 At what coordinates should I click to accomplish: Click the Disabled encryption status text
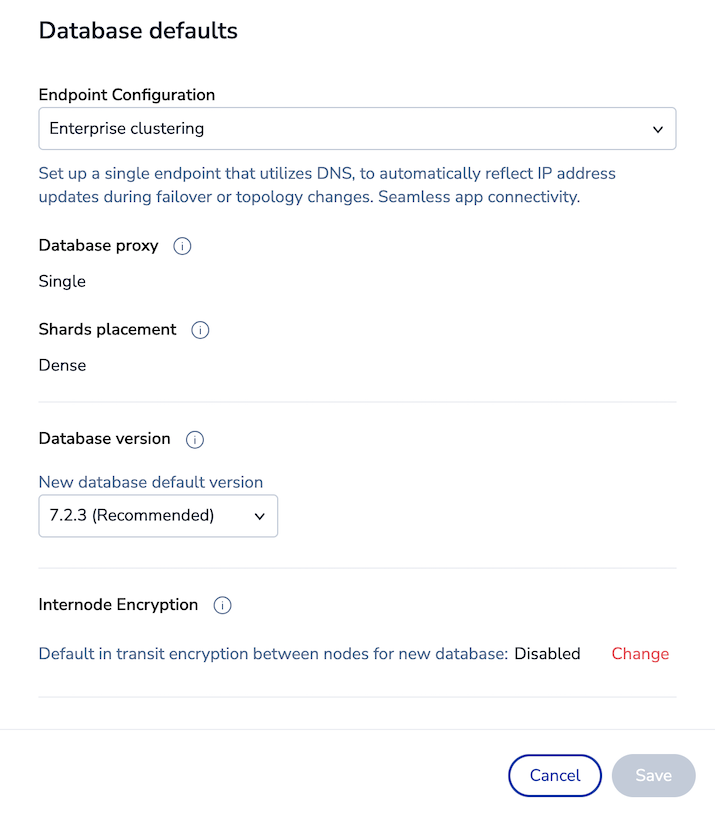pyautogui.click(x=547, y=654)
